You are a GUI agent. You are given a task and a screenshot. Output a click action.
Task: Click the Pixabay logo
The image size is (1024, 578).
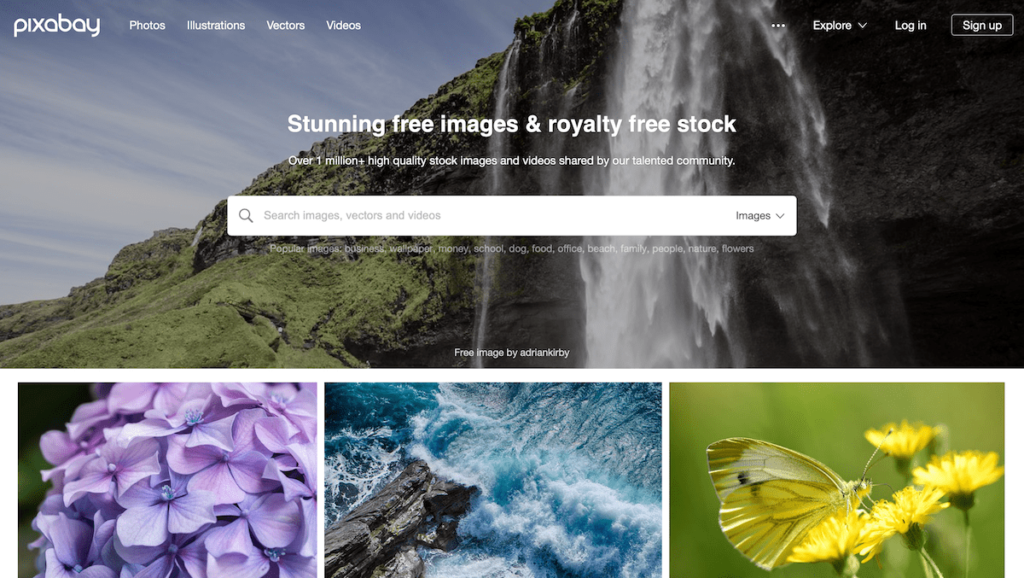(57, 25)
